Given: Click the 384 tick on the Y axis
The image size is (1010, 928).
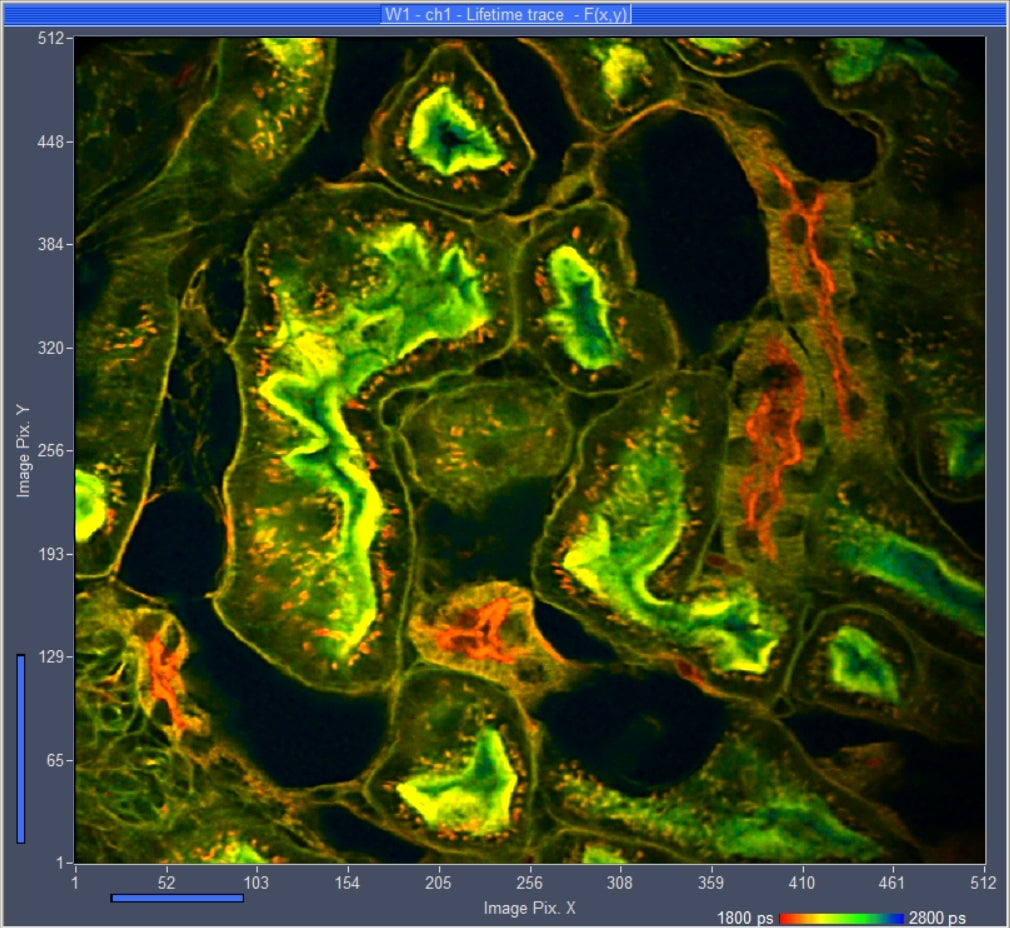Looking at the screenshot, I should coord(51,245).
